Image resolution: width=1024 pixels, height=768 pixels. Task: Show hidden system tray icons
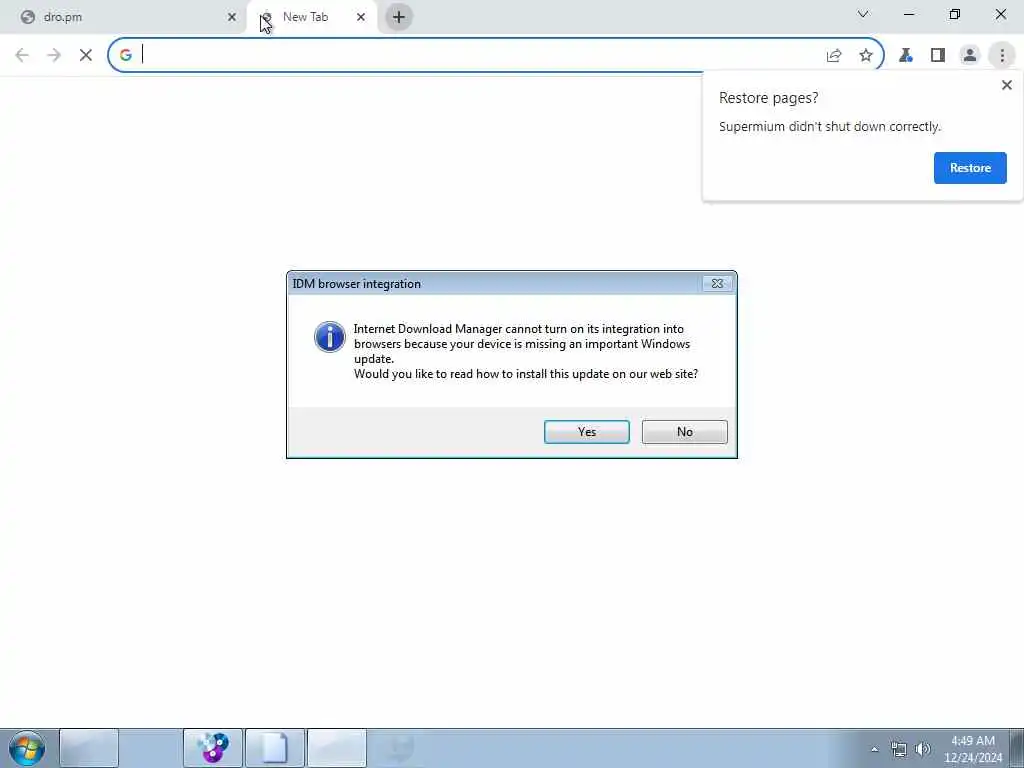point(874,749)
